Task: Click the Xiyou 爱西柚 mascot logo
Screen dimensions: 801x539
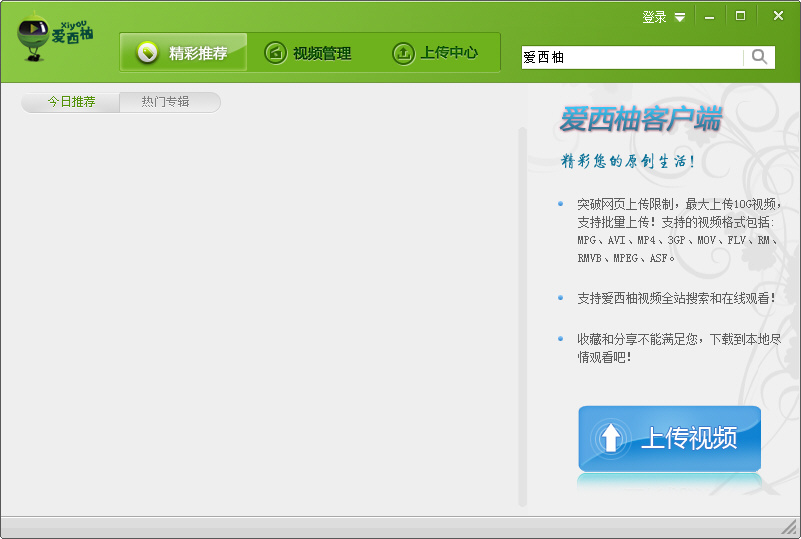Action: (55, 37)
